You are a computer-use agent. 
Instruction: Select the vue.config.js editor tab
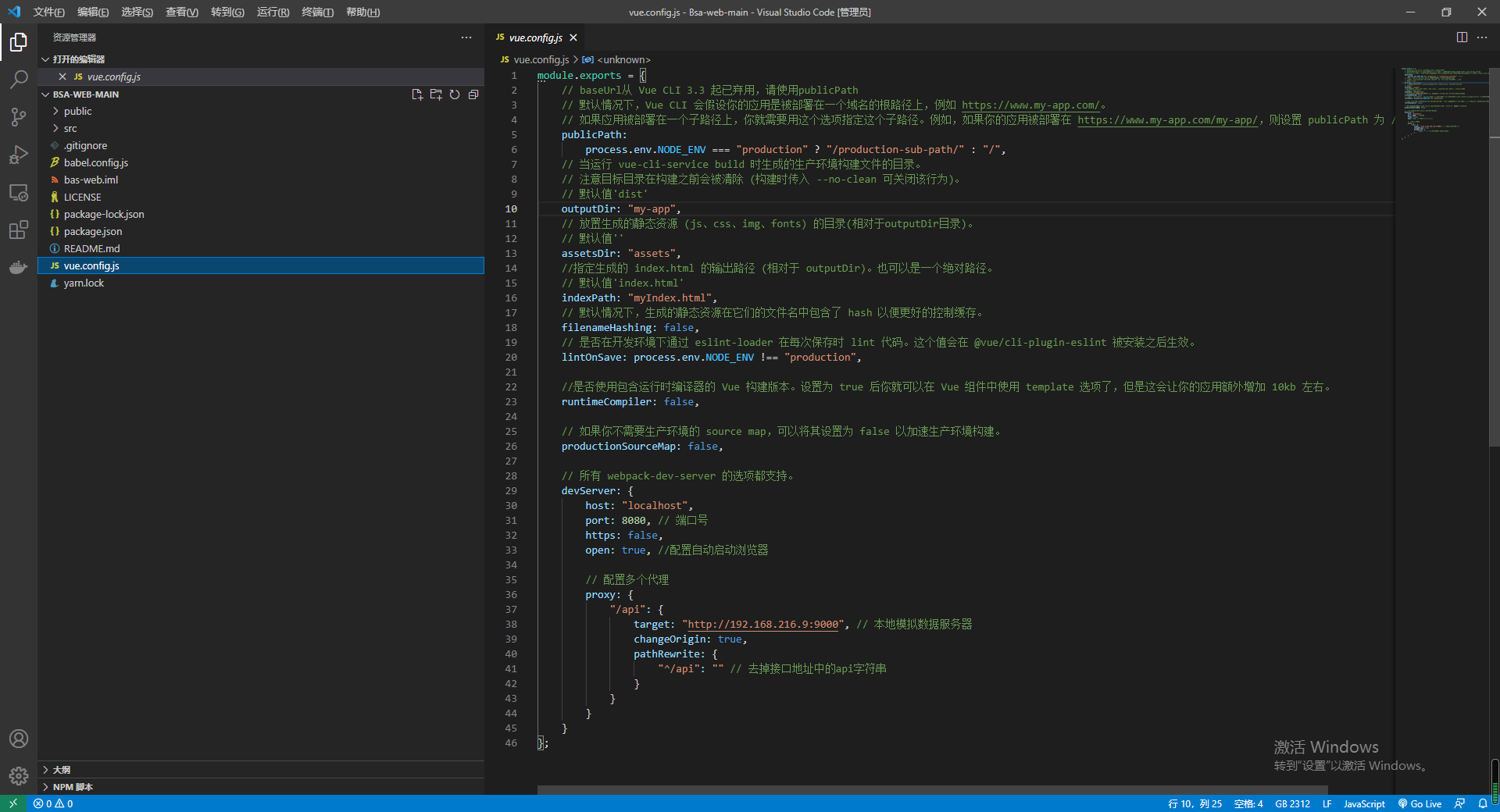pos(536,37)
